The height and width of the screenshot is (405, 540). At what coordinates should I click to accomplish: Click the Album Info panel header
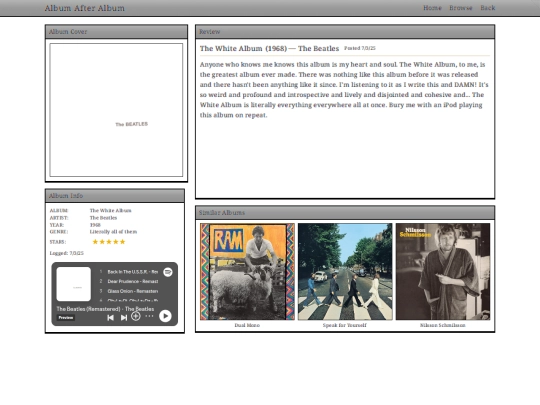[115, 196]
